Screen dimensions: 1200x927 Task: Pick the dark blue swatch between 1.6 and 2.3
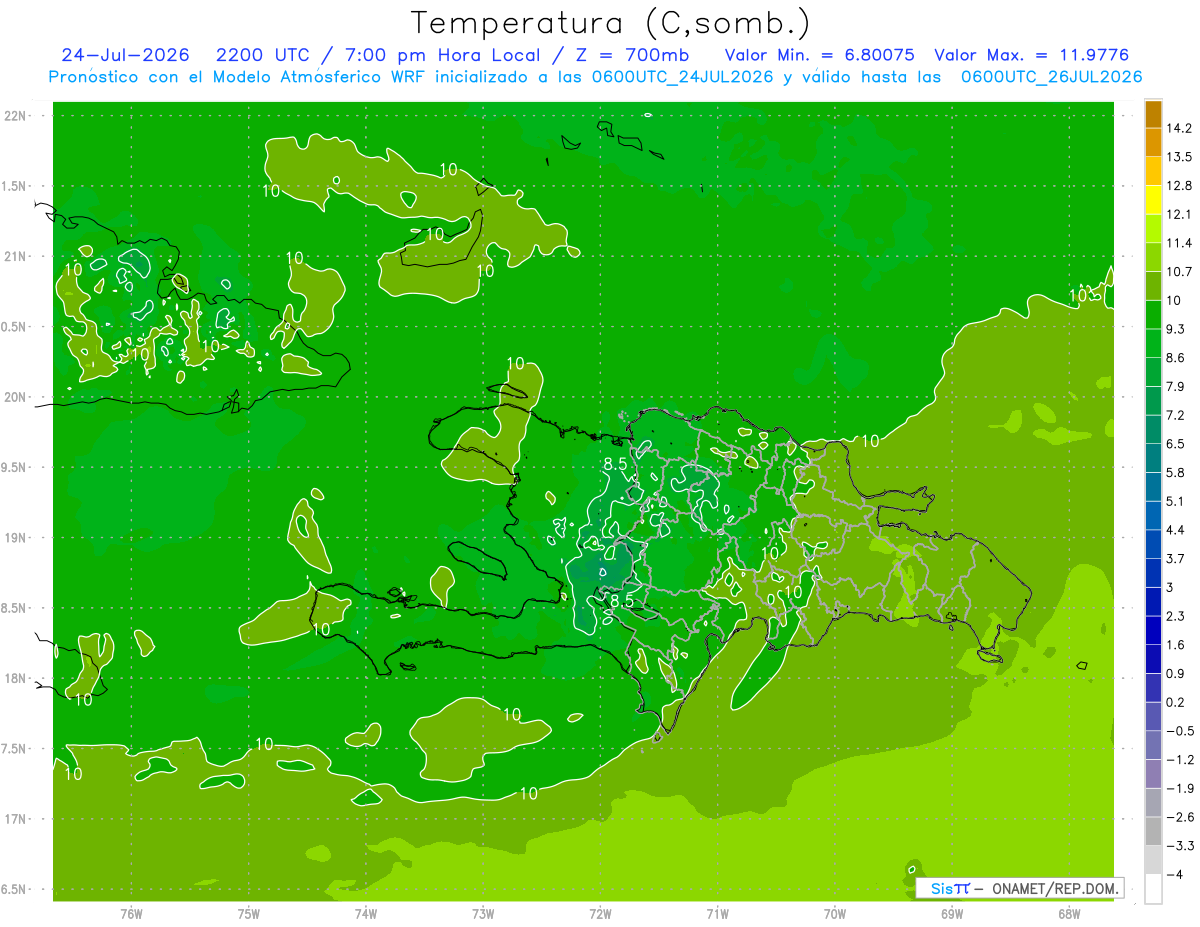click(1153, 631)
